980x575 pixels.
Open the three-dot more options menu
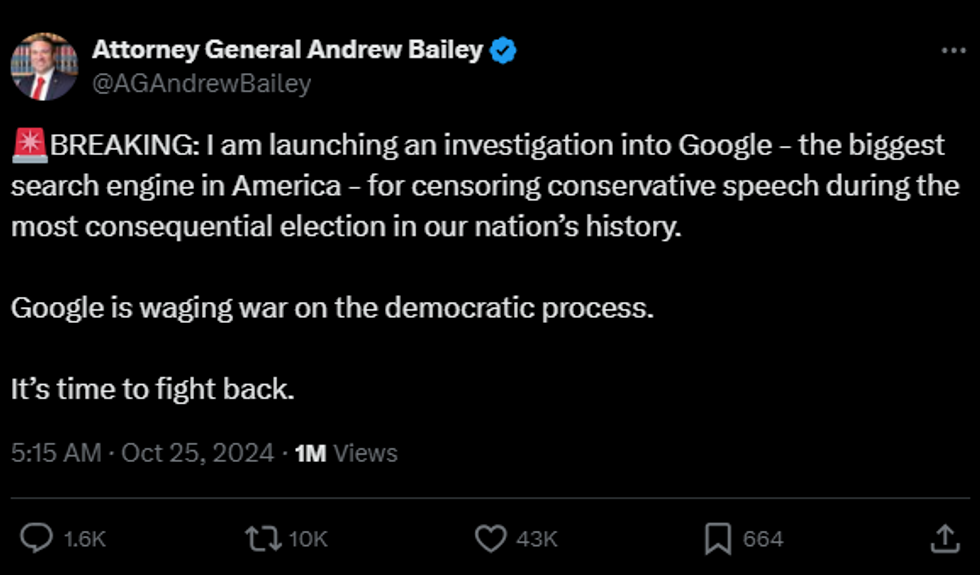tap(954, 50)
